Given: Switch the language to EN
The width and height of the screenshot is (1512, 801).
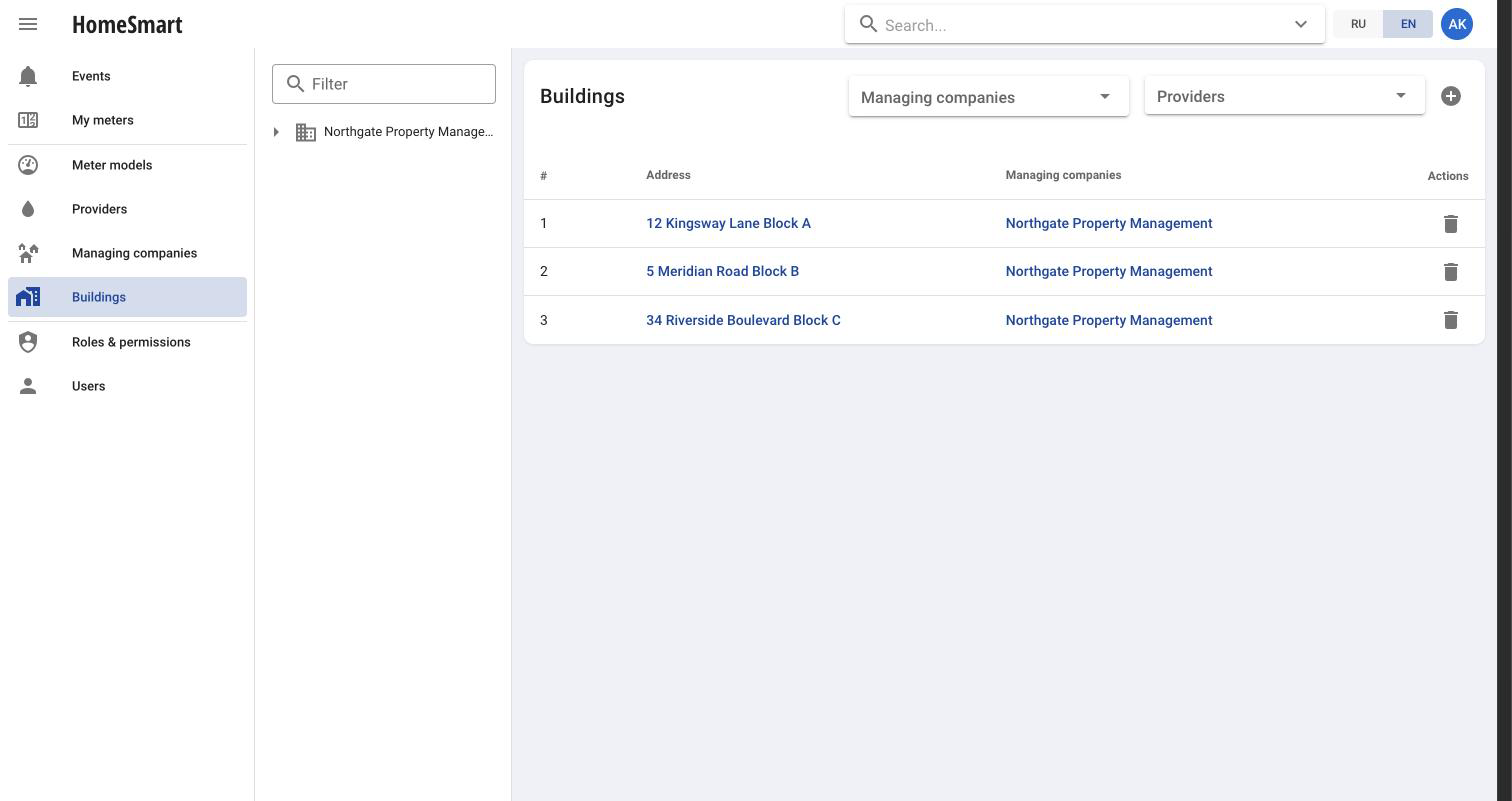Looking at the screenshot, I should [x=1408, y=24].
